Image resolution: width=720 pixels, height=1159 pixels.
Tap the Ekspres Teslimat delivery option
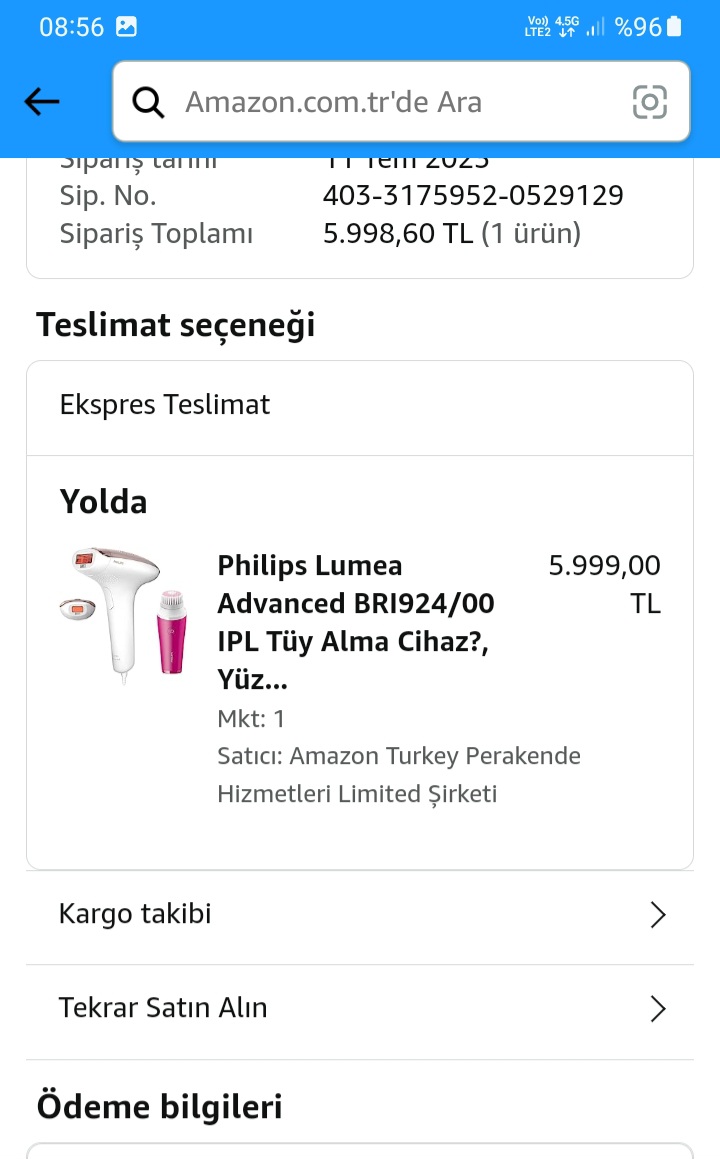point(165,405)
